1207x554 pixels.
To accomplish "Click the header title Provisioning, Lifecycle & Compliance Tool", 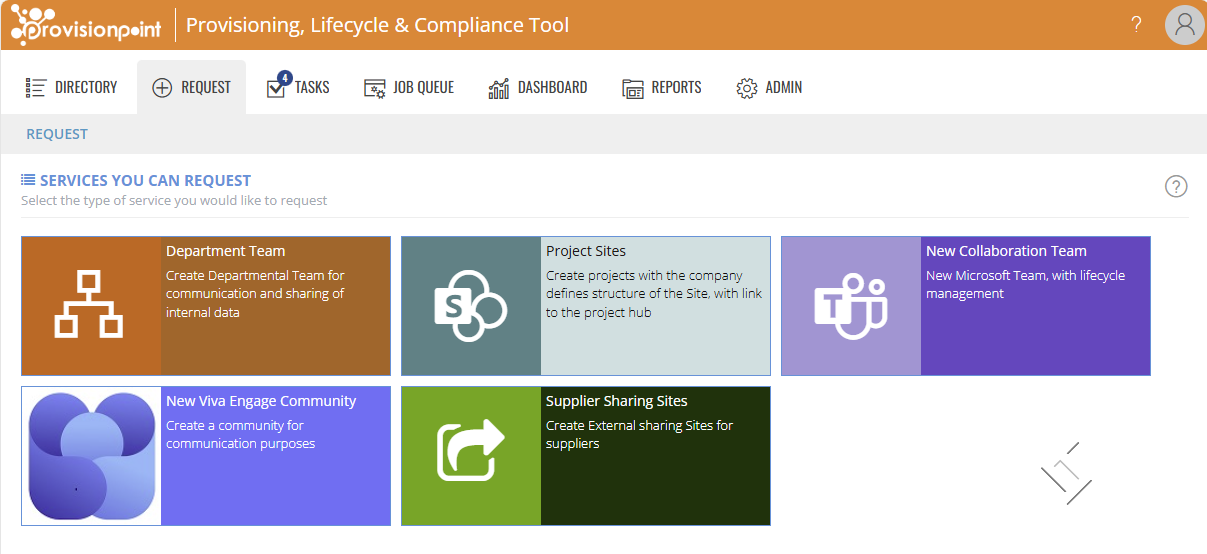I will coord(378,25).
